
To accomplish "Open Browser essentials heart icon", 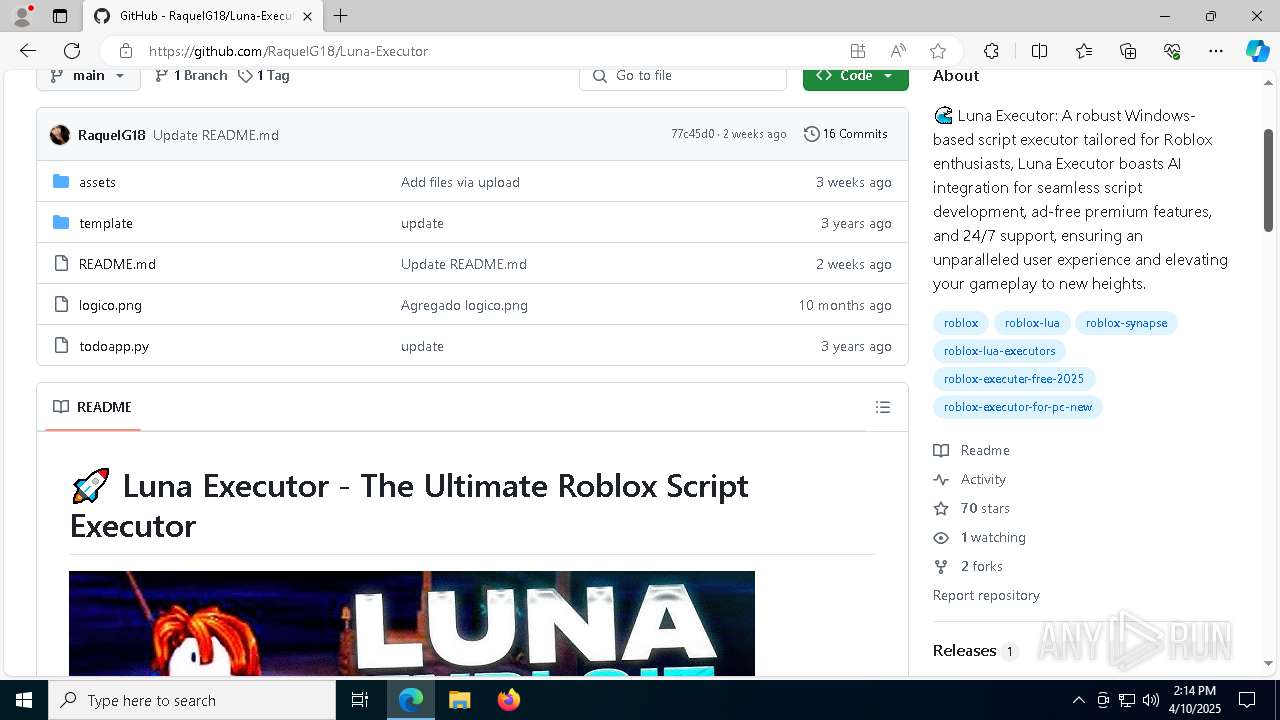I will pos(1172,51).
